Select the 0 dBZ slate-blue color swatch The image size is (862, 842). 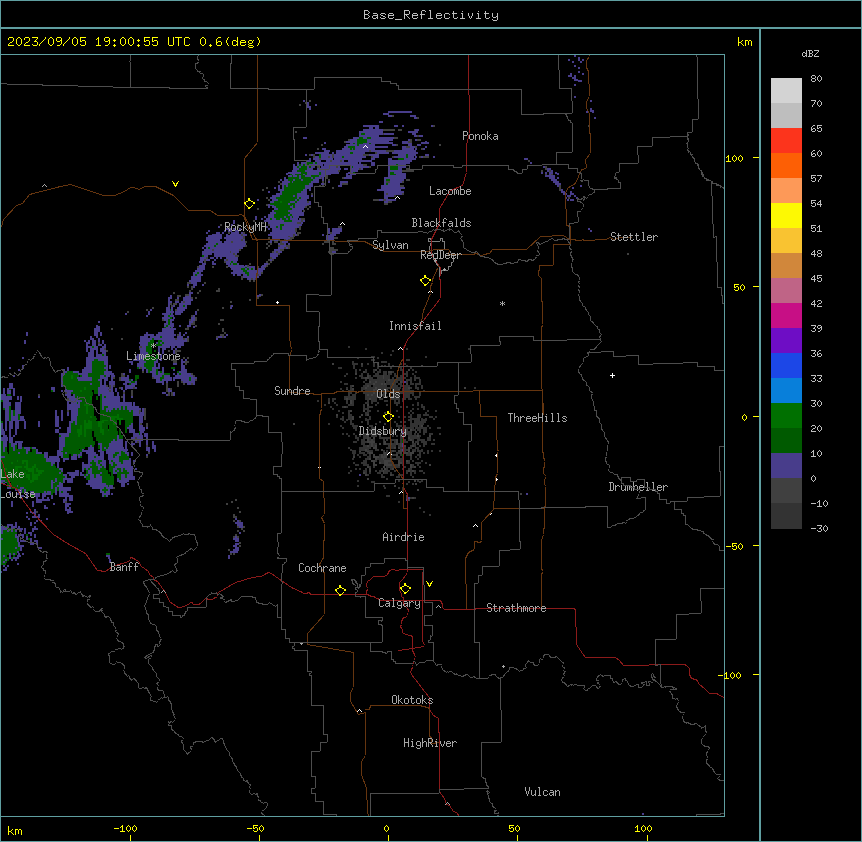point(786,466)
